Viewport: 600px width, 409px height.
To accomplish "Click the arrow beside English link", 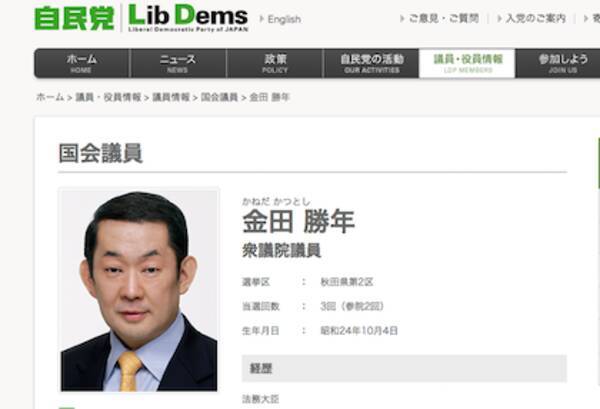I will [x=261, y=19].
